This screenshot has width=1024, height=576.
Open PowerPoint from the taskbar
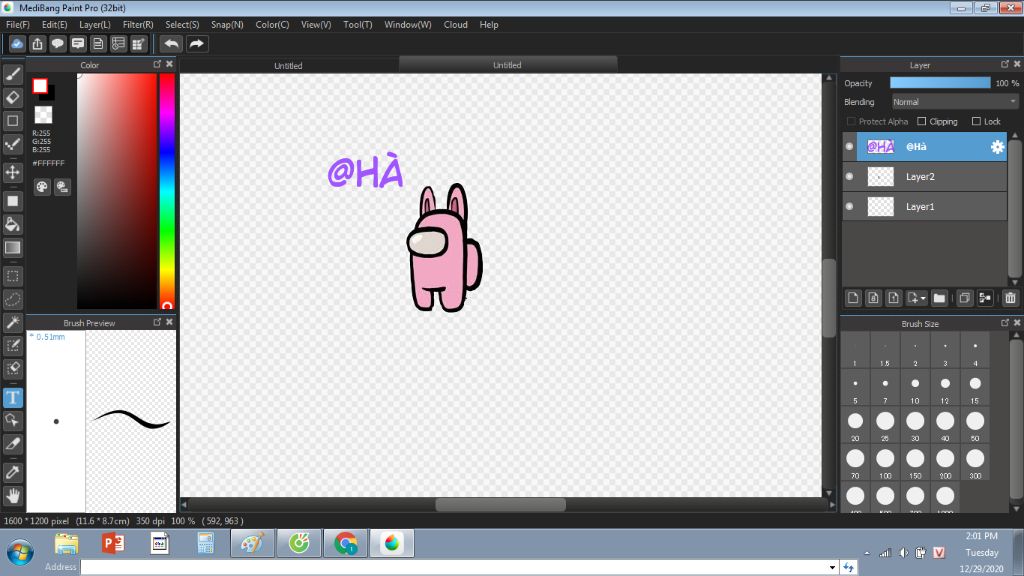pos(113,543)
